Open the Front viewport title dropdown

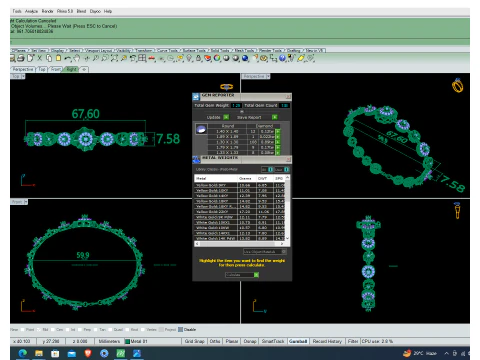[x=26, y=202]
